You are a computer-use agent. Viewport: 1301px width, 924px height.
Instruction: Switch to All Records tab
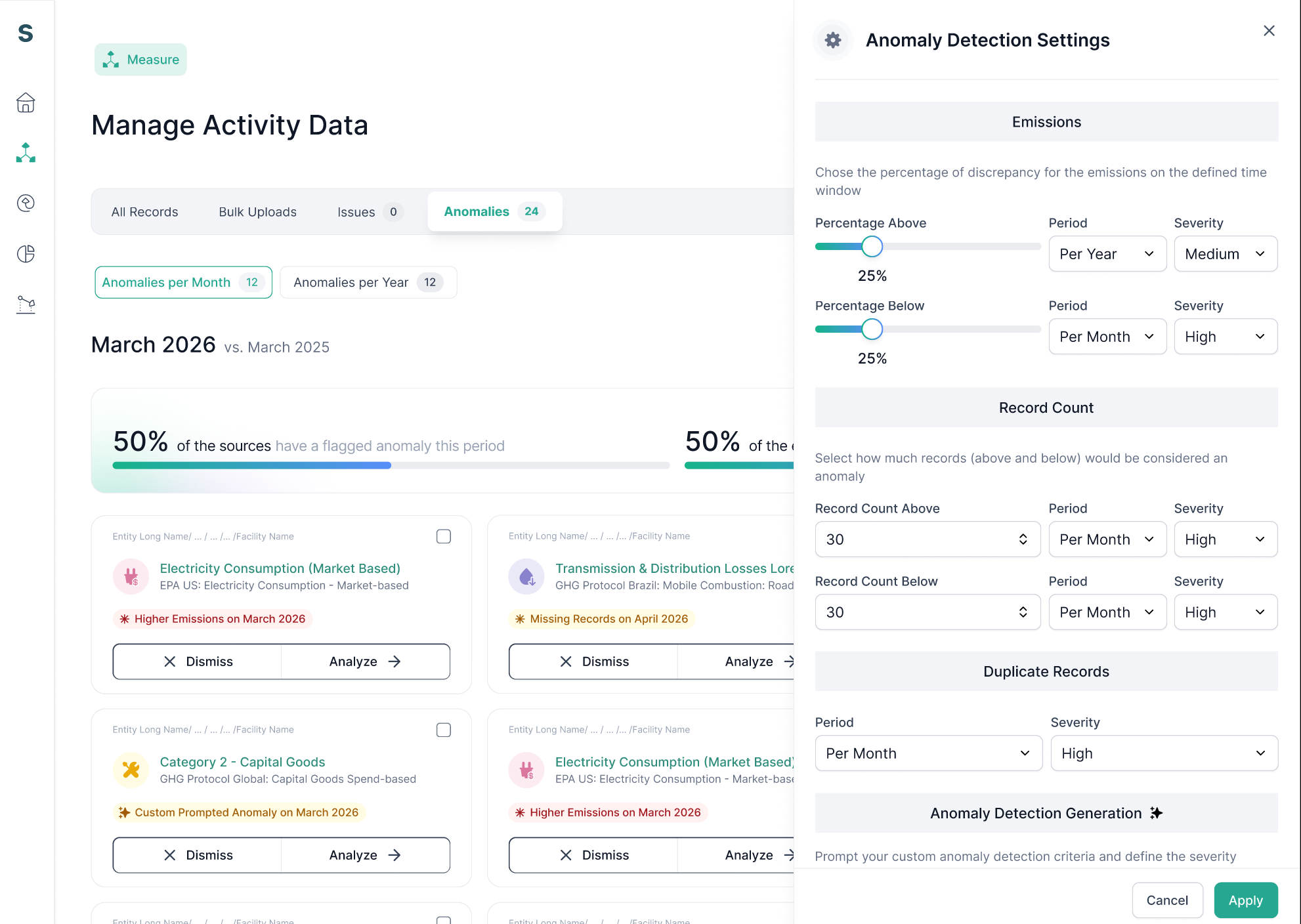[144, 212]
